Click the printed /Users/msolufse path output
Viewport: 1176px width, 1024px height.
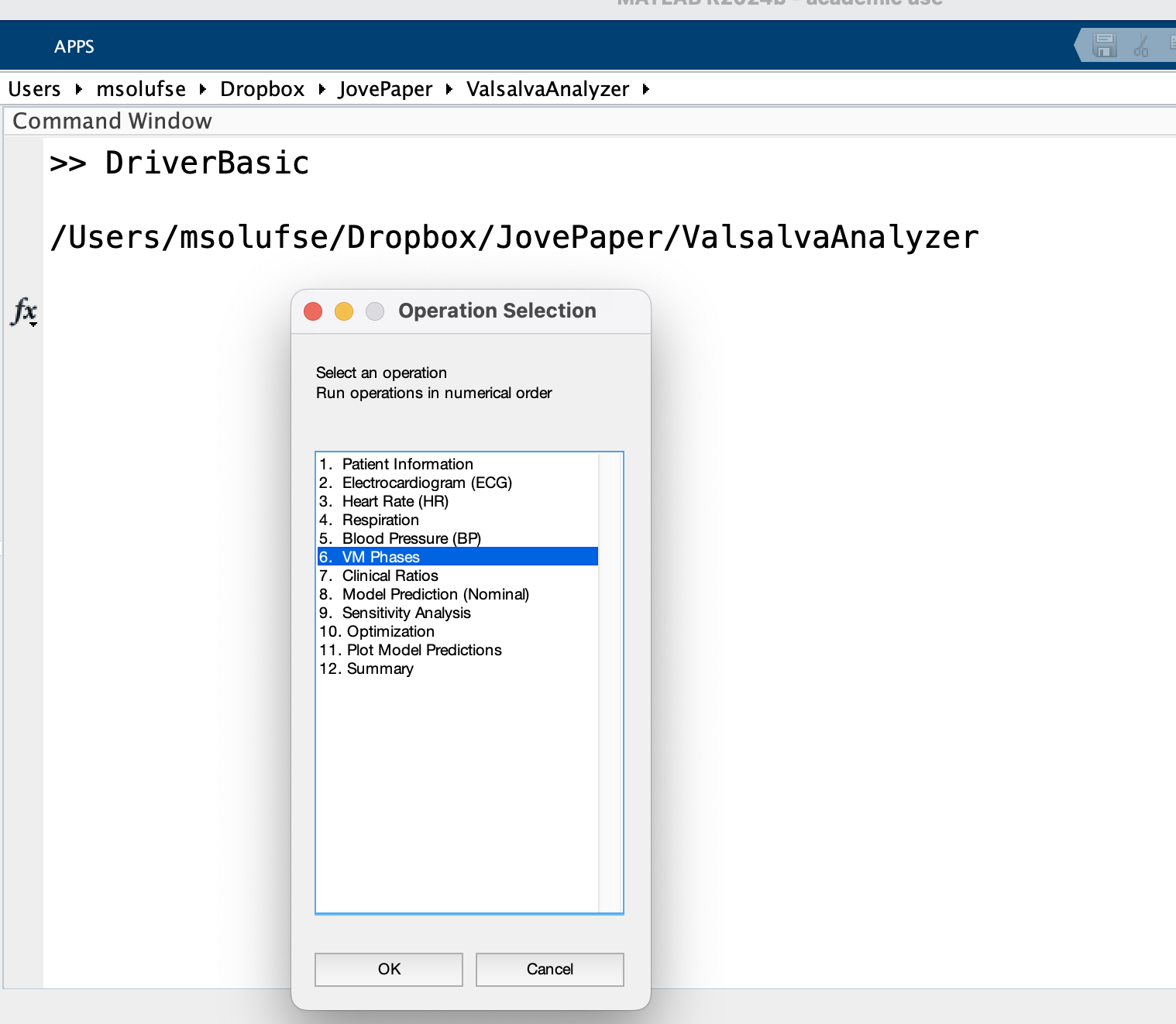514,237
